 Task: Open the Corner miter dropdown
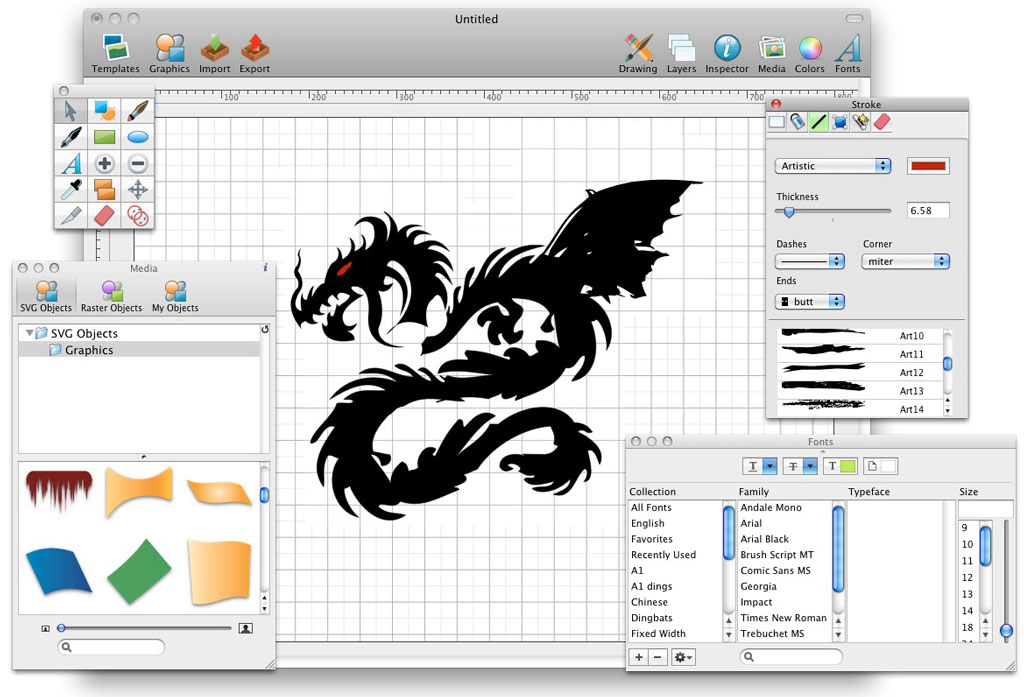tap(905, 261)
